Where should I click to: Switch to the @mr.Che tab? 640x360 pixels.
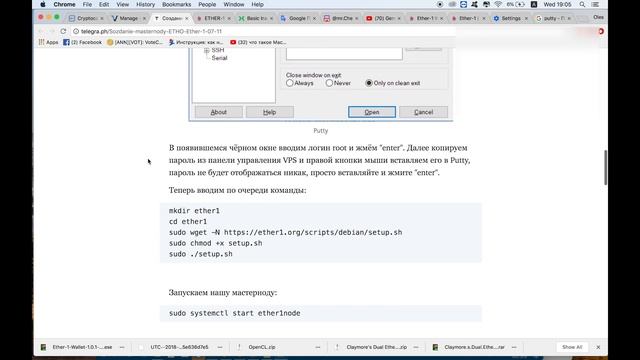(x=341, y=18)
